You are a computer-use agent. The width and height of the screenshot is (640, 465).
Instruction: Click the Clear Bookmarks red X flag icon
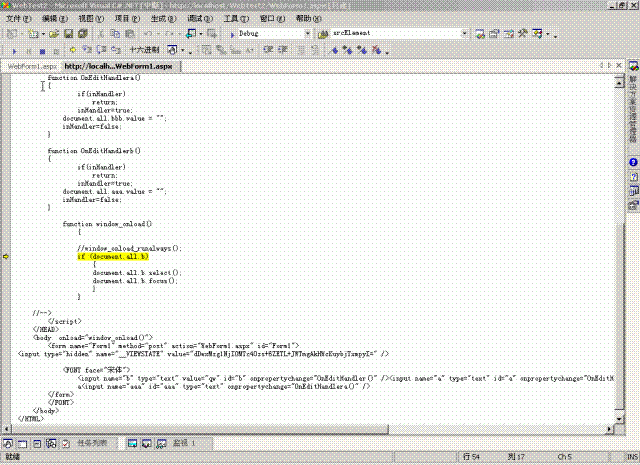[376, 50]
